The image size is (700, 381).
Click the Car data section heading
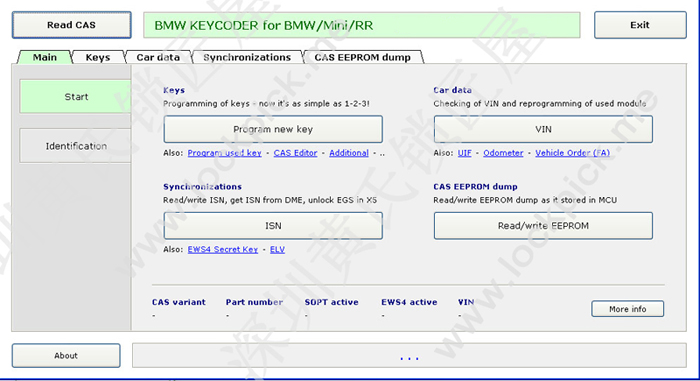(x=452, y=90)
